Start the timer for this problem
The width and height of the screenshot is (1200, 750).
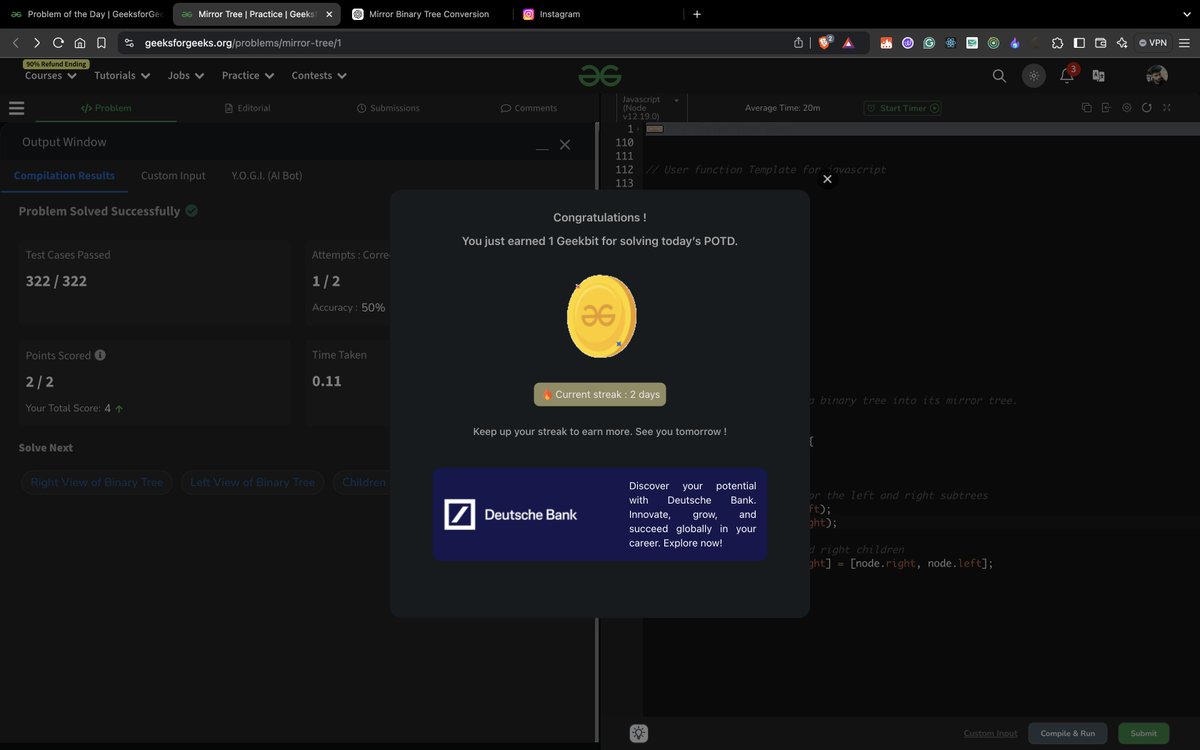click(x=901, y=107)
